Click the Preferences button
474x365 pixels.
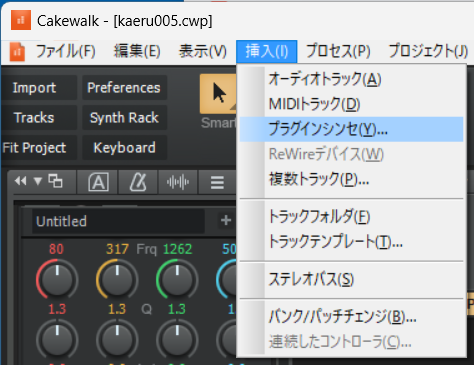click(x=124, y=88)
